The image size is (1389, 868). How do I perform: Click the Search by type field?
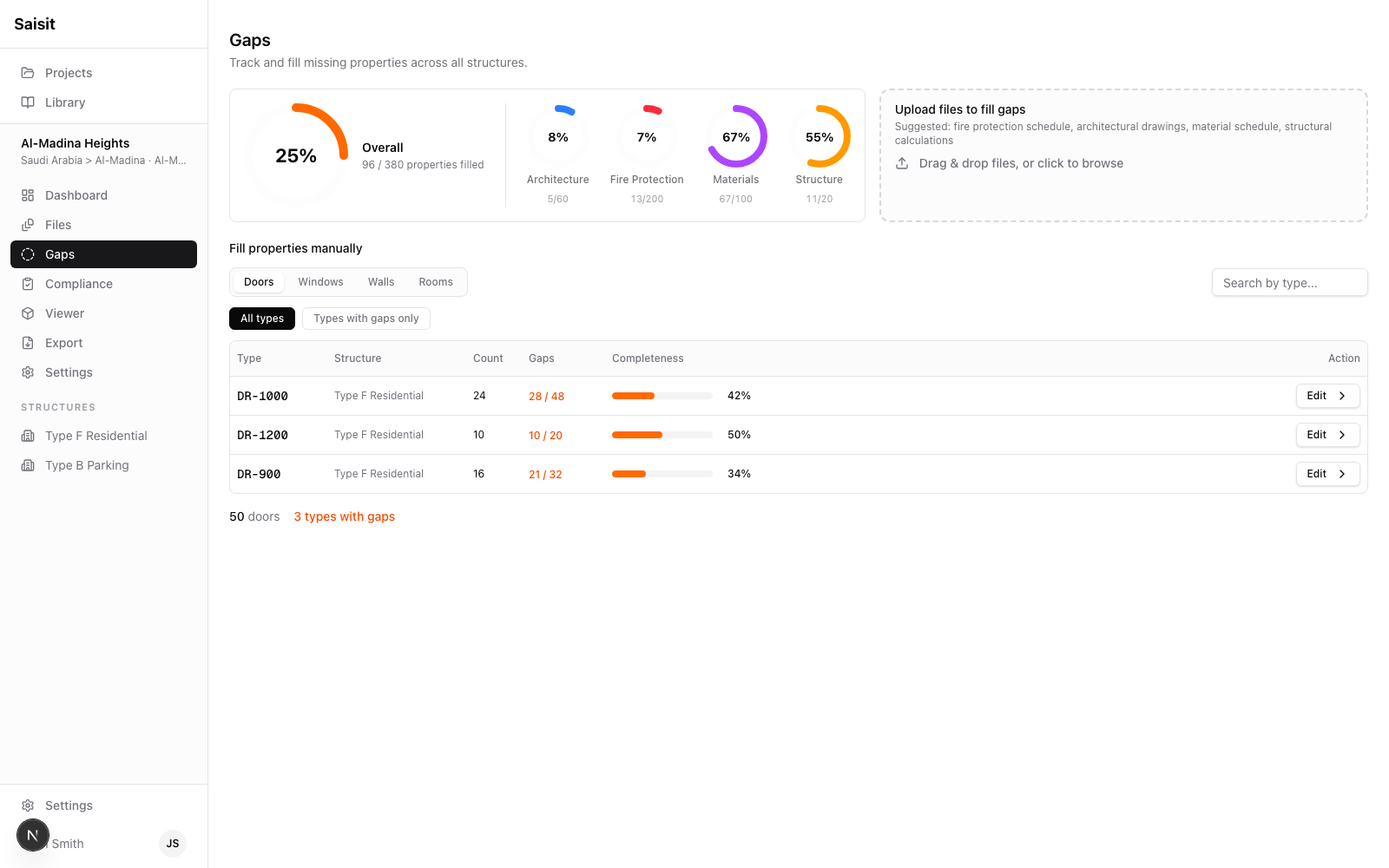1289,283
